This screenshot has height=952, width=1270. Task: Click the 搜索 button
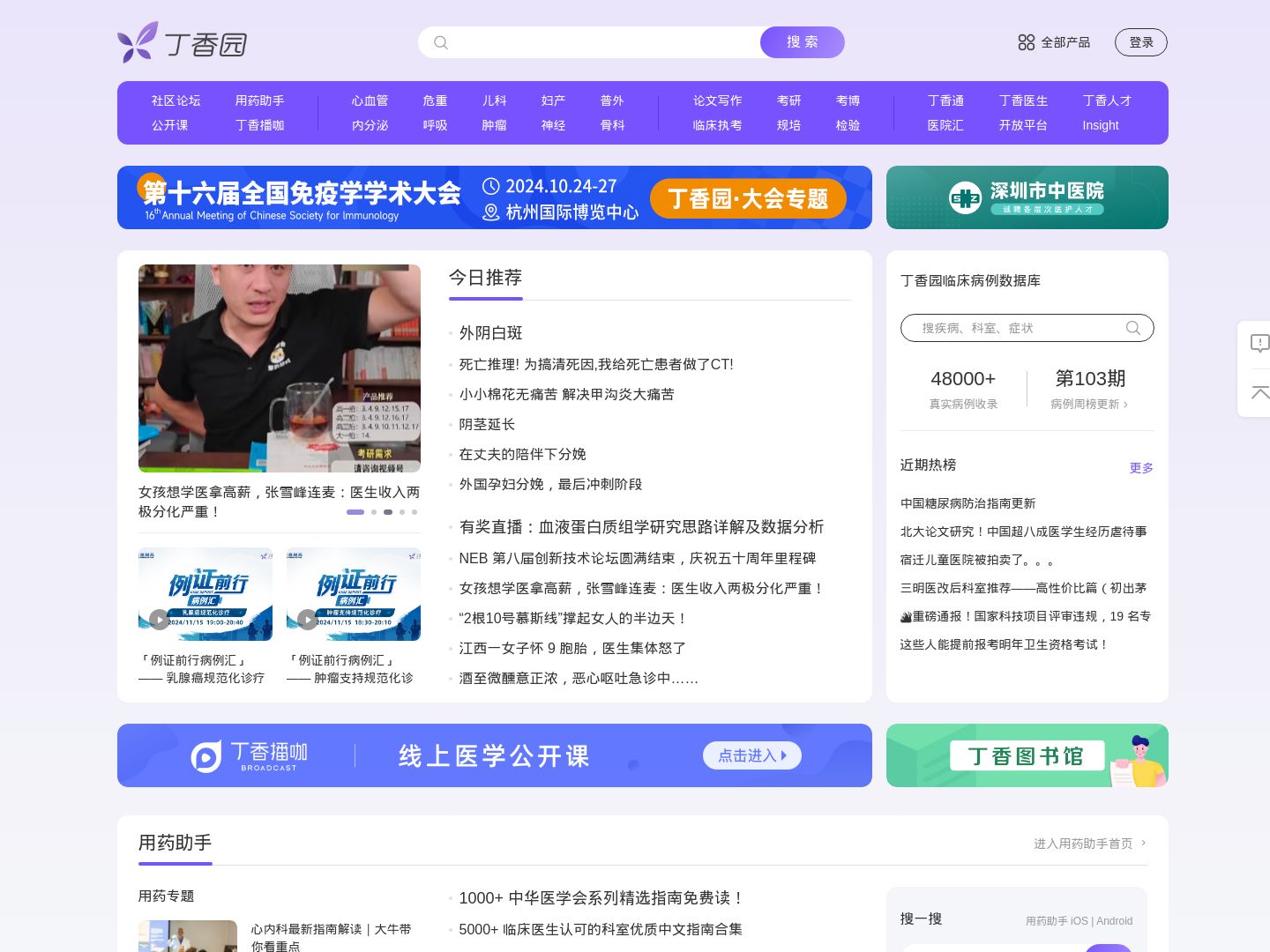[x=803, y=42]
